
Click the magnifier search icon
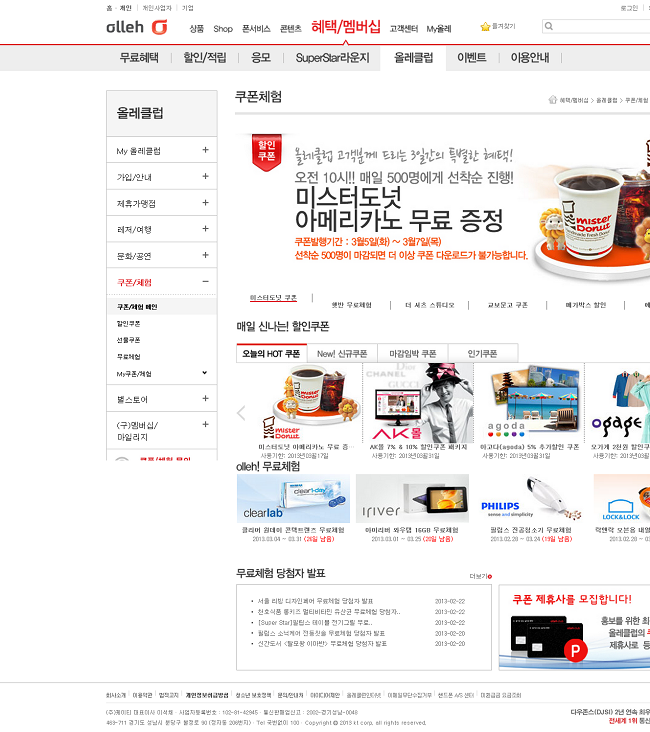[549, 26]
